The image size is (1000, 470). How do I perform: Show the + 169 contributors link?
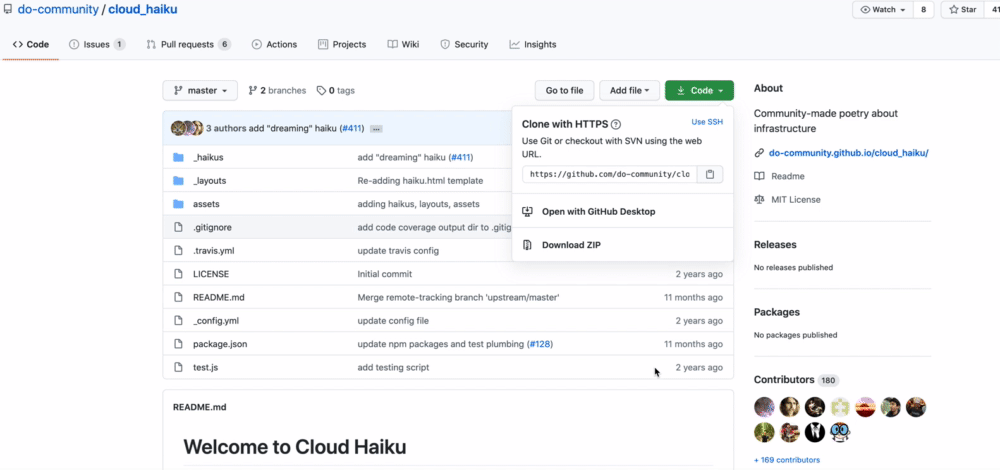click(x=787, y=460)
